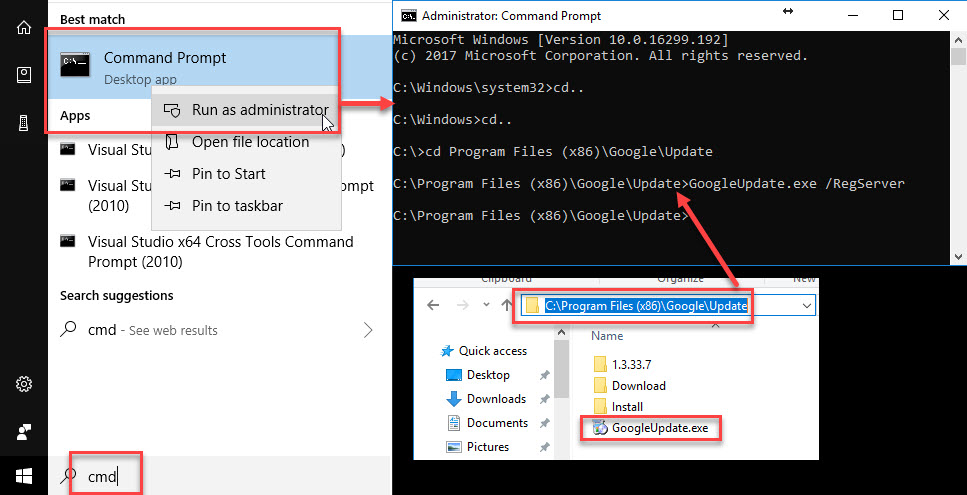Image resolution: width=967 pixels, height=495 pixels.
Task: Choose Pin to Start
Action: (246, 174)
